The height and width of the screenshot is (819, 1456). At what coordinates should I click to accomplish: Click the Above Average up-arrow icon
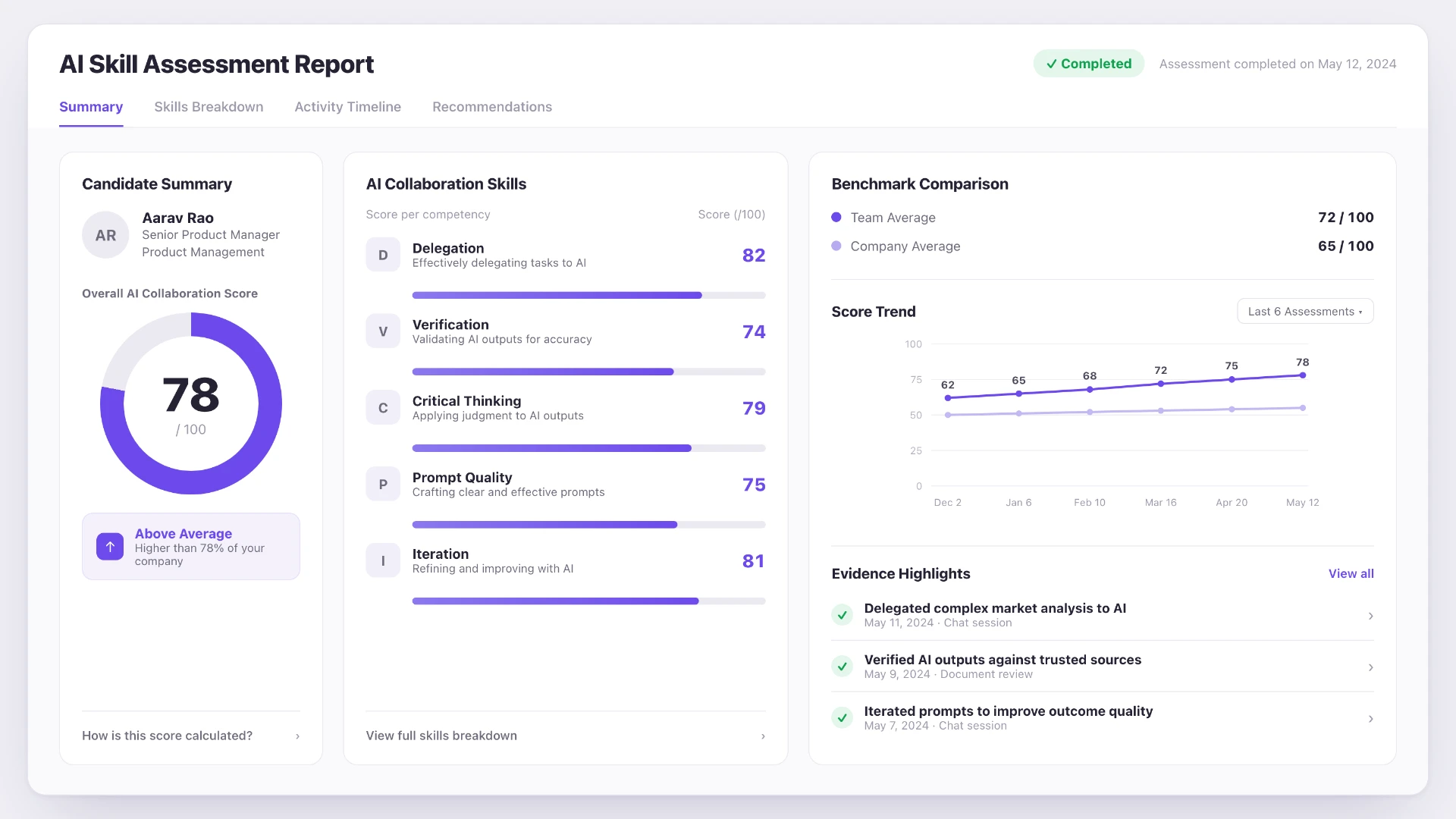click(x=110, y=547)
